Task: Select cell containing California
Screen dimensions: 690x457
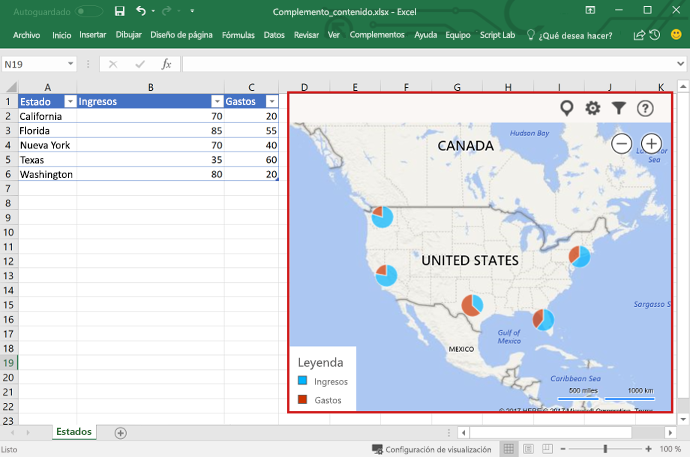Action: point(48,116)
